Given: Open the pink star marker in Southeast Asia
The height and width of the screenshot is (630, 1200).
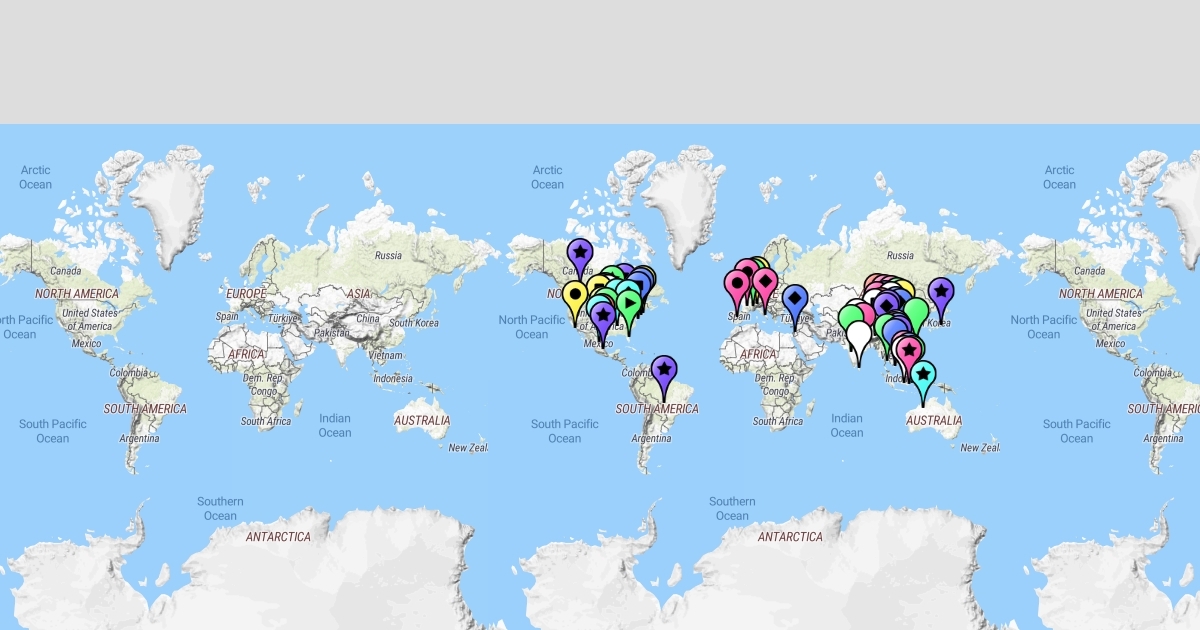Looking at the screenshot, I should point(909,351).
